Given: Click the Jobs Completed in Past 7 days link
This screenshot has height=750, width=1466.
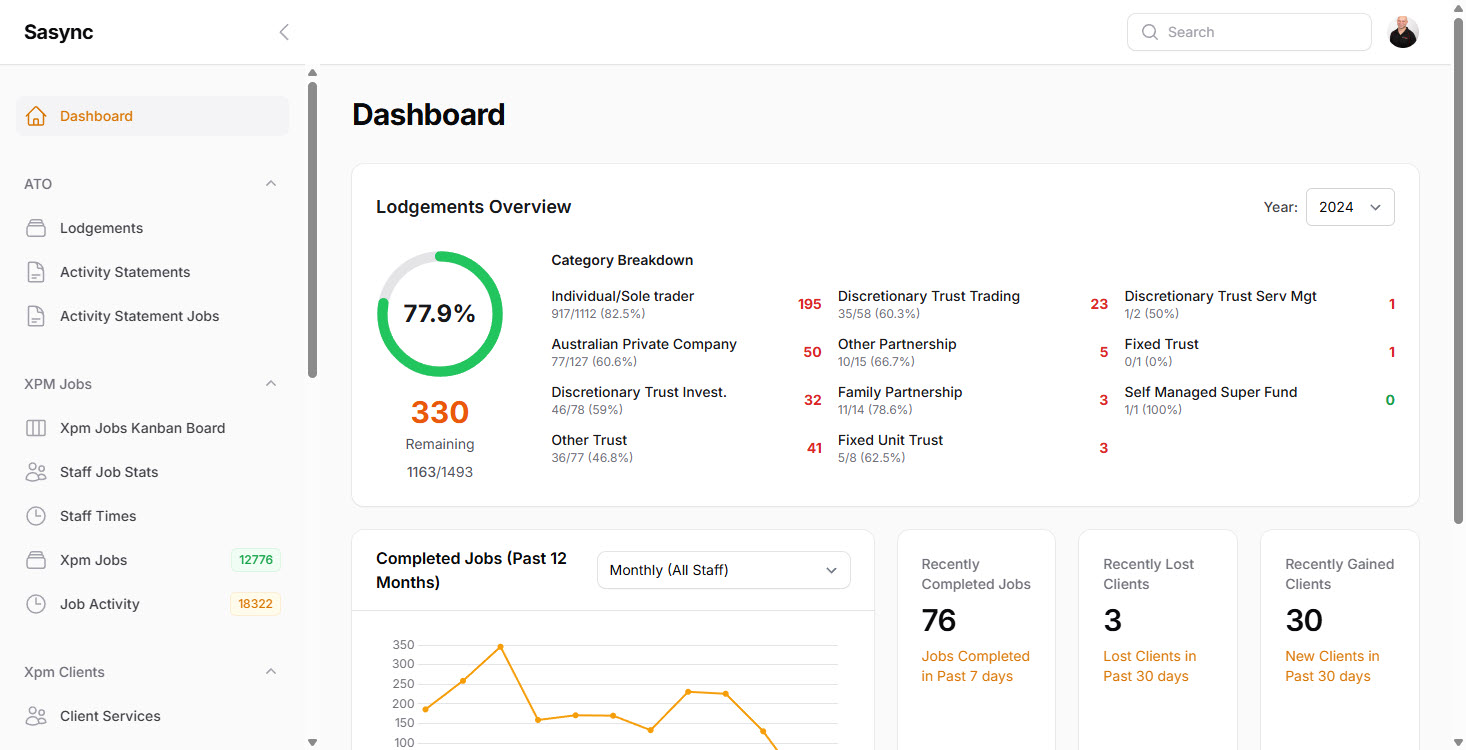Looking at the screenshot, I should pos(975,665).
